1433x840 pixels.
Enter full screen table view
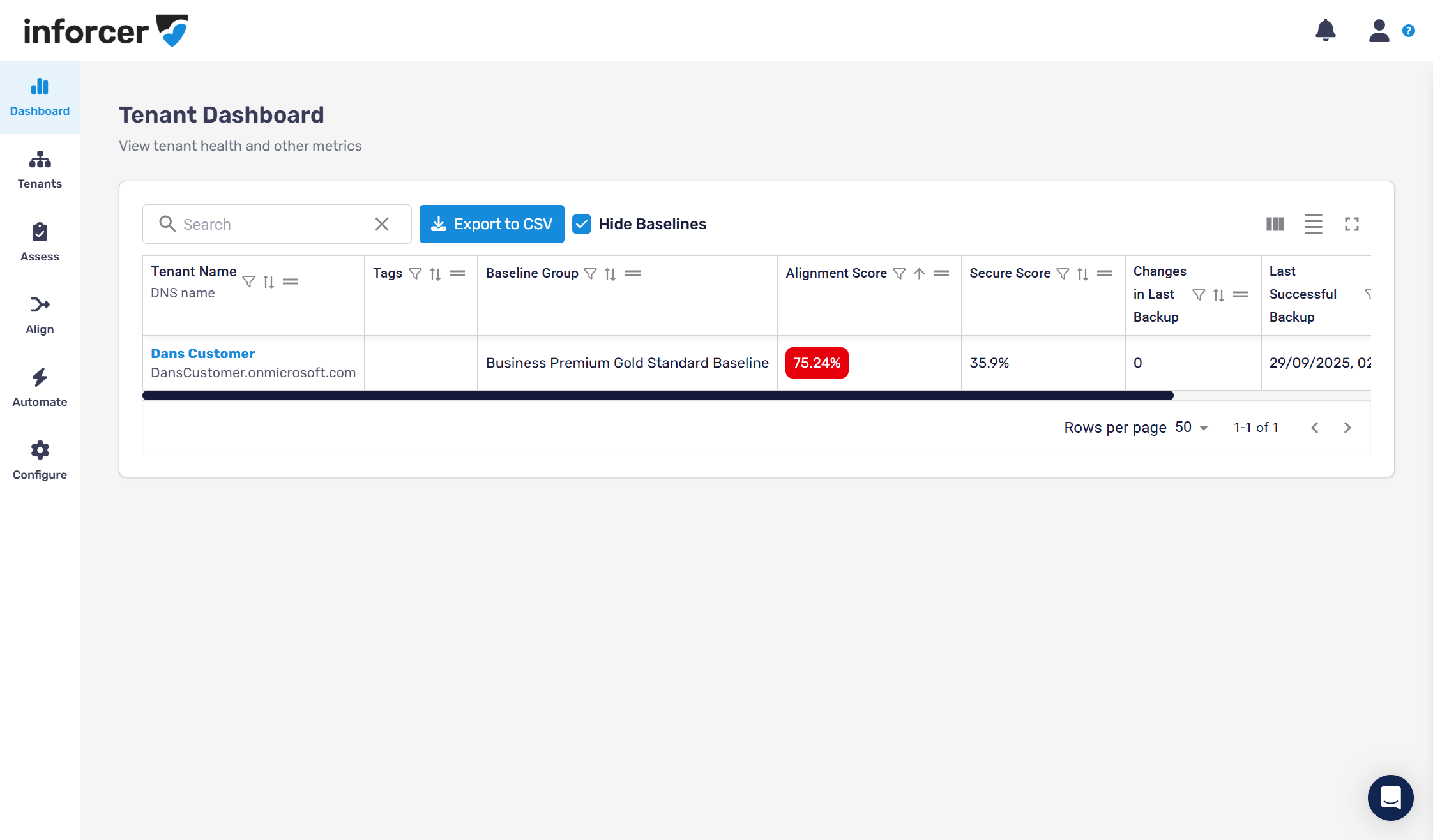pos(1351,224)
